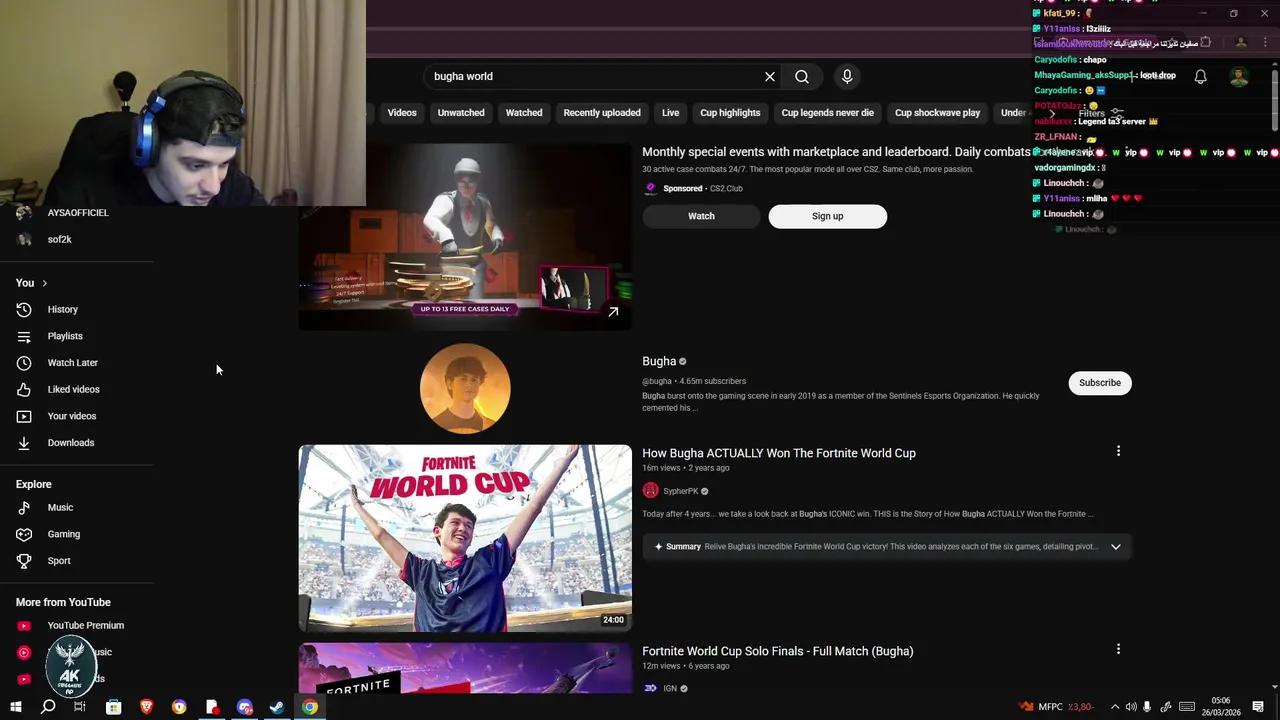Click the ad's Sign up button
Image resolution: width=1280 pixels, height=720 pixels.
pyautogui.click(x=828, y=216)
